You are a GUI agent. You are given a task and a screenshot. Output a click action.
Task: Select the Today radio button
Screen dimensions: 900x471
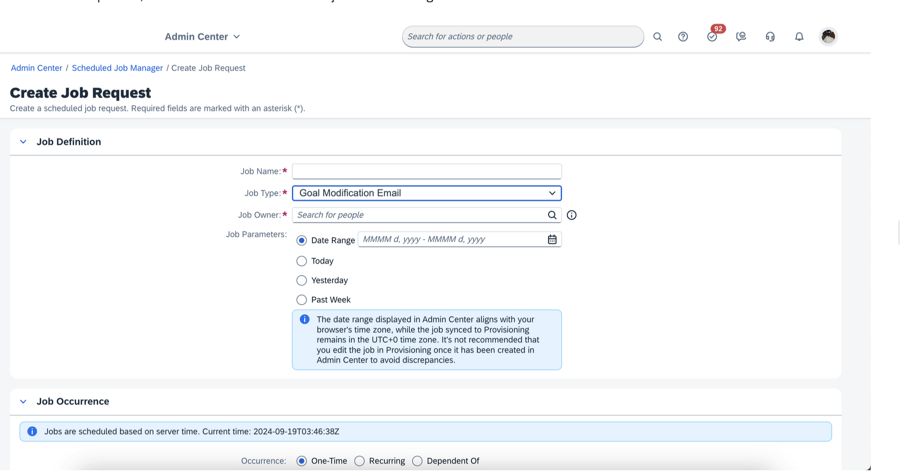point(302,261)
